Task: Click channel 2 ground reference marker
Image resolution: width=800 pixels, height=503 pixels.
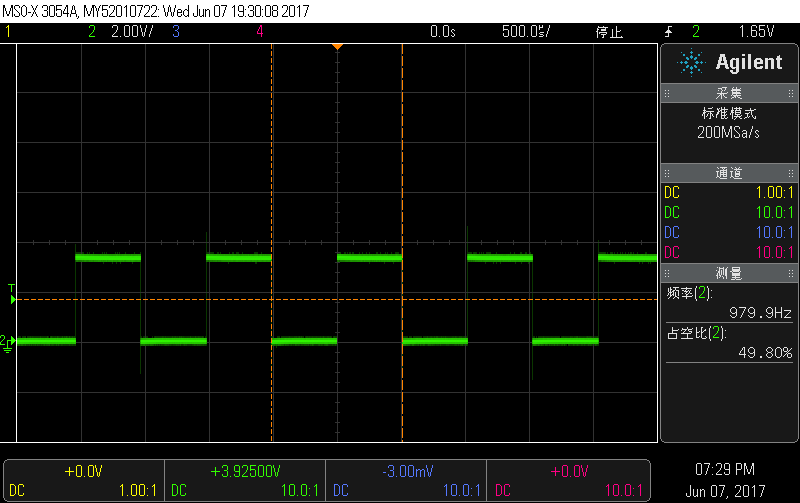Action: 8,343
